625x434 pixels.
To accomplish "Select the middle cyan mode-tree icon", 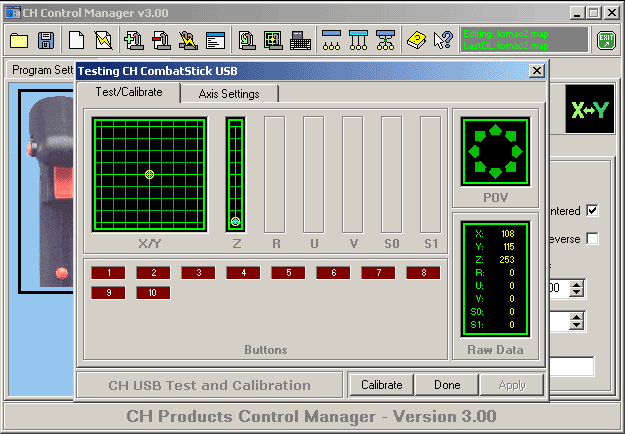I will pyautogui.click(x=358, y=40).
